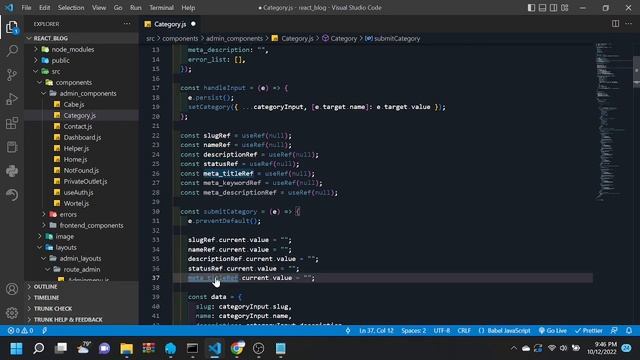The height and width of the screenshot is (360, 640).
Task: Expand the OUTLINE section
Action: coord(45,287)
